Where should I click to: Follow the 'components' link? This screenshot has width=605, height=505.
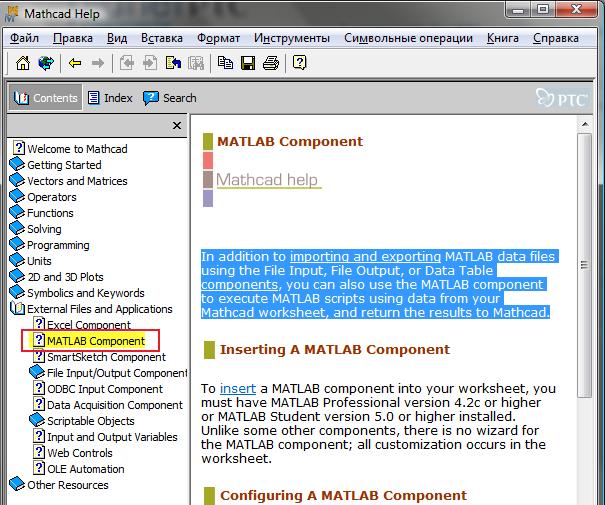pos(239,285)
